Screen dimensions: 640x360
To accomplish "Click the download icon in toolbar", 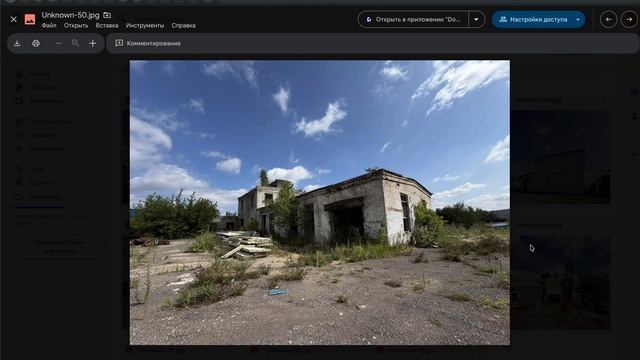I will (x=17, y=43).
